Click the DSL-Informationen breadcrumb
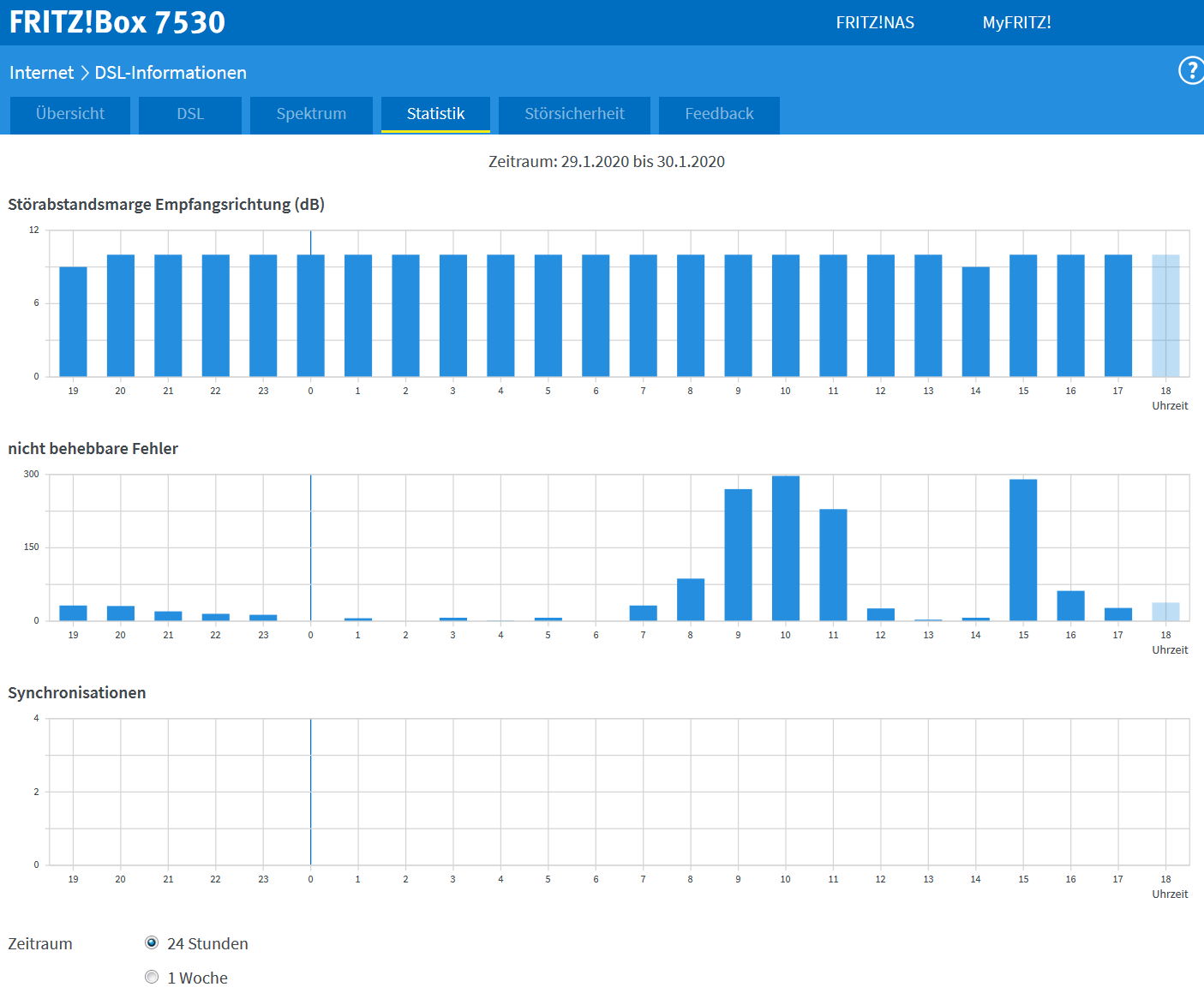This screenshot has height=999, width=1204. click(x=171, y=73)
